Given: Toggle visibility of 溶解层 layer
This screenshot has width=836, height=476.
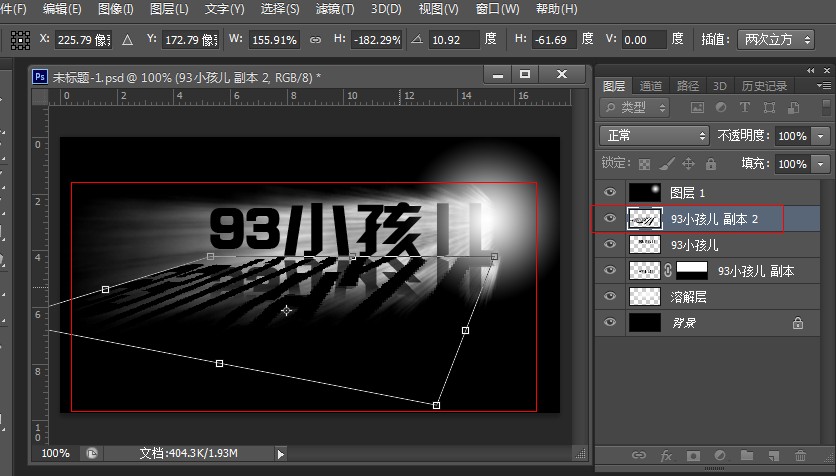Looking at the screenshot, I should tap(610, 297).
